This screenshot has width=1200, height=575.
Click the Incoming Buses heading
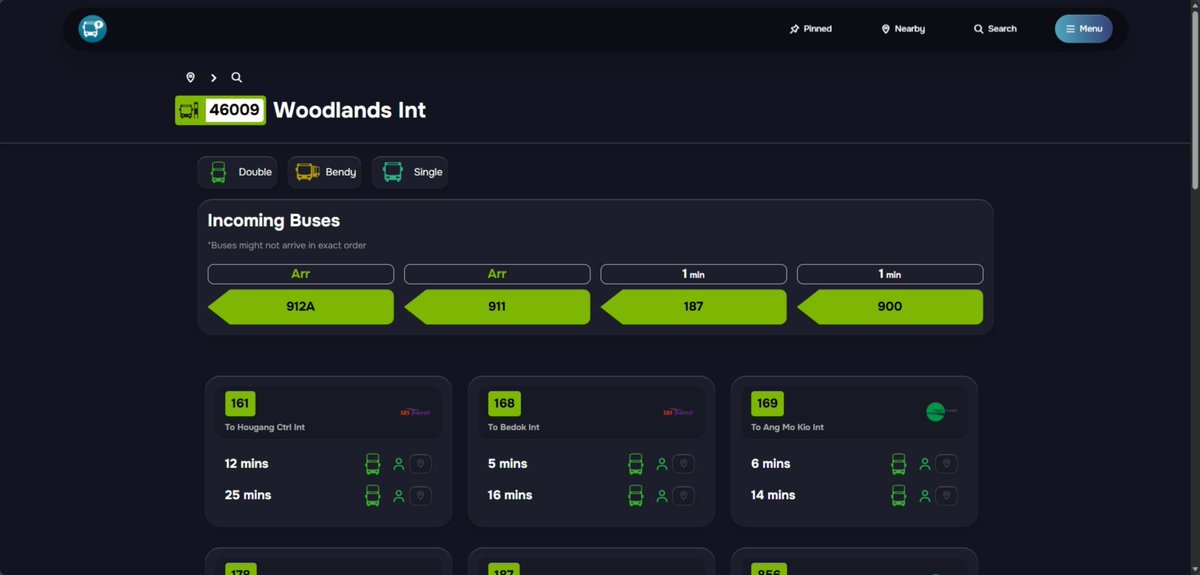point(274,221)
